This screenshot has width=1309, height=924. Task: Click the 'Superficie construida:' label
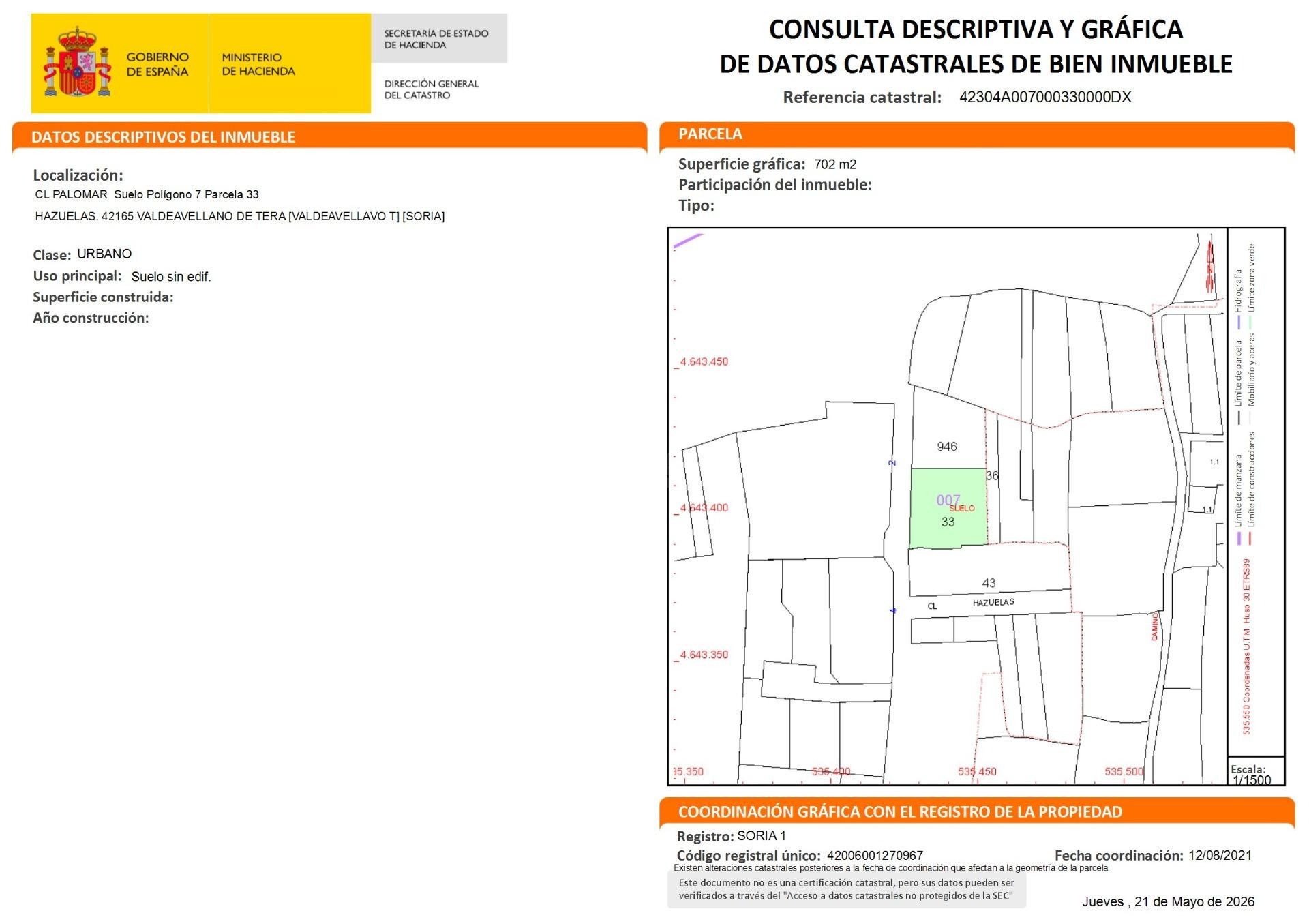coord(103,297)
